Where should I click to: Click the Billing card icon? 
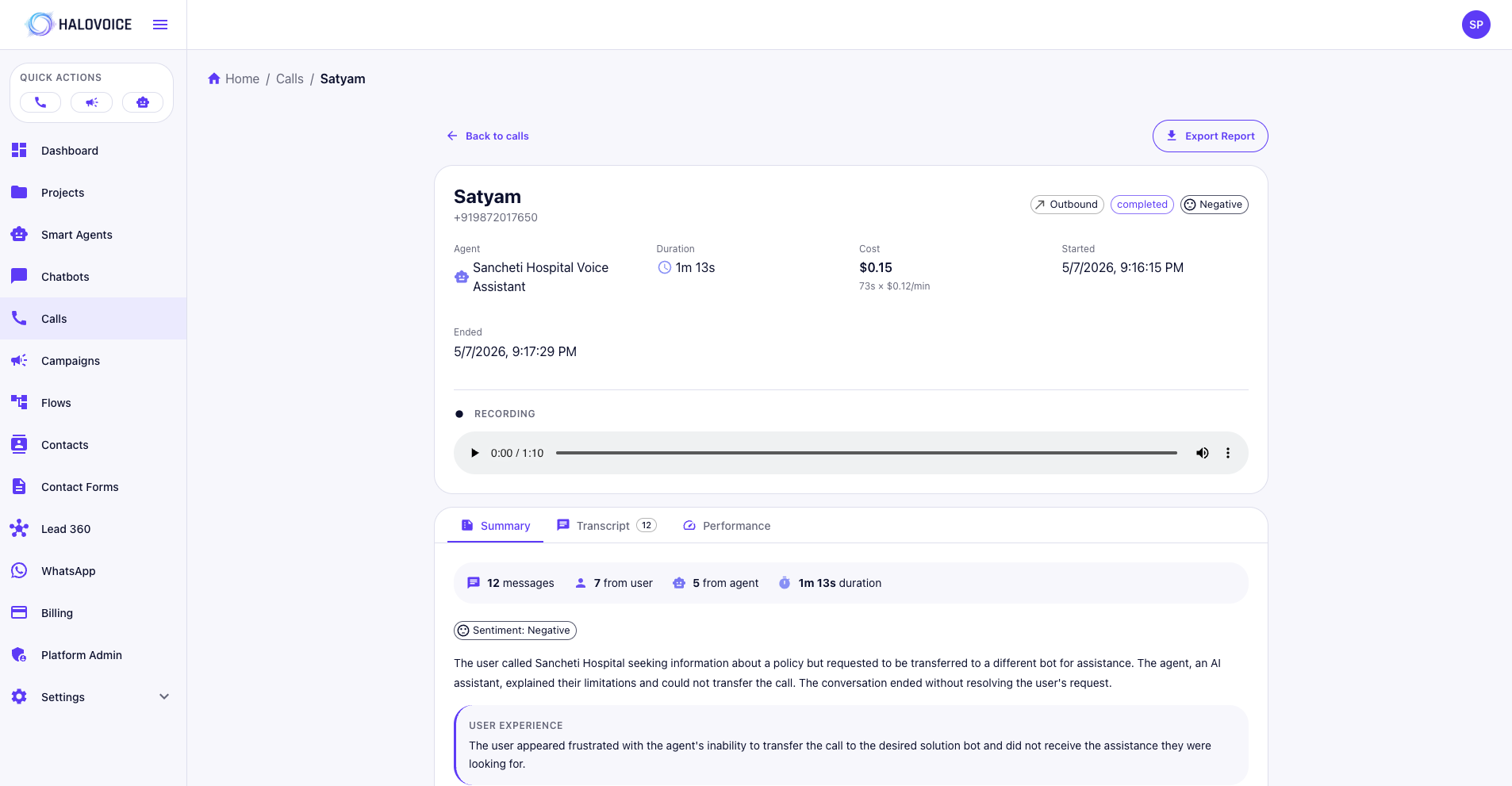click(19, 612)
